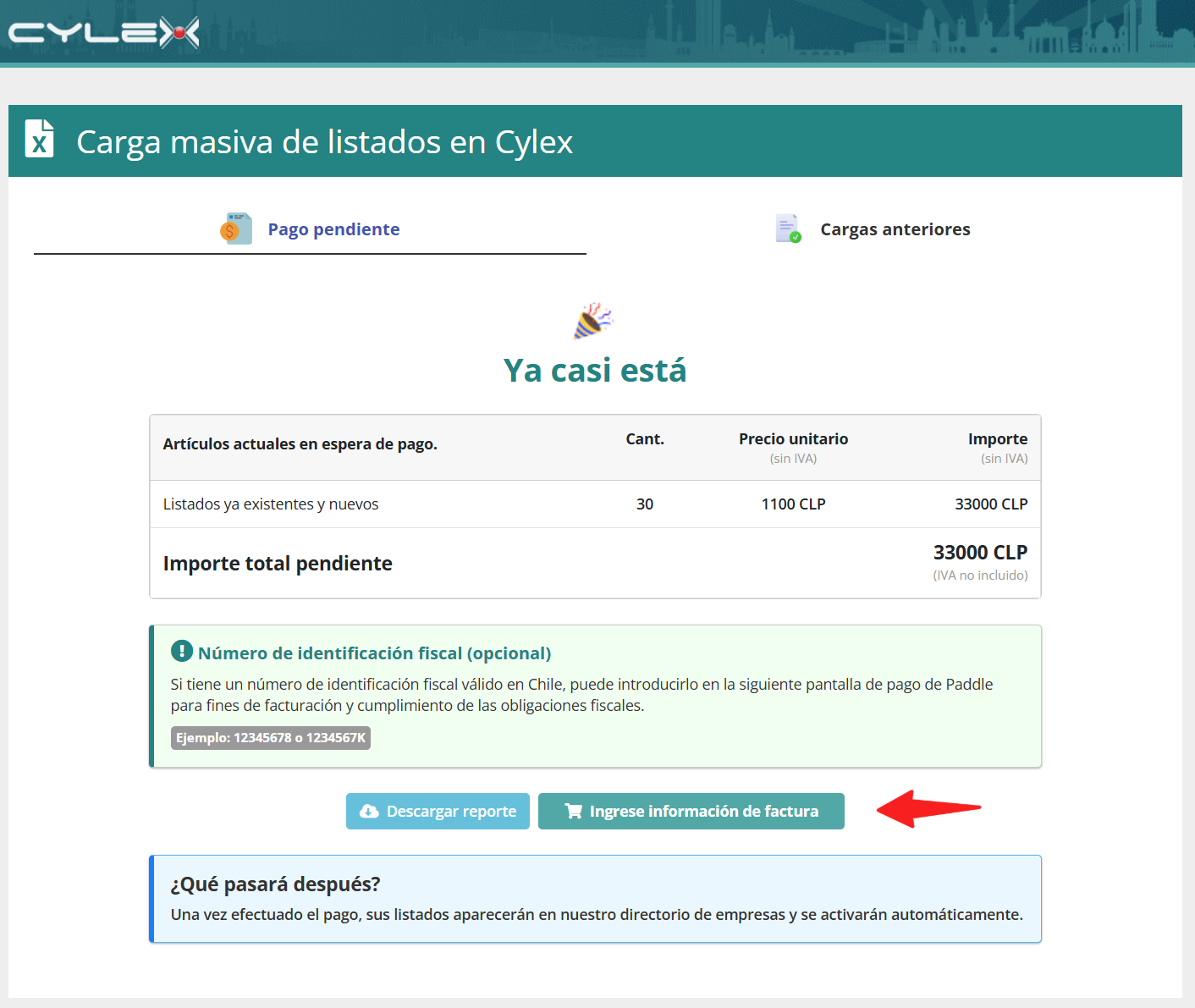Click the 'Ejemplo: 12345678 o 1234567K' badge
Image resolution: width=1195 pixels, height=1008 pixels.
(271, 738)
